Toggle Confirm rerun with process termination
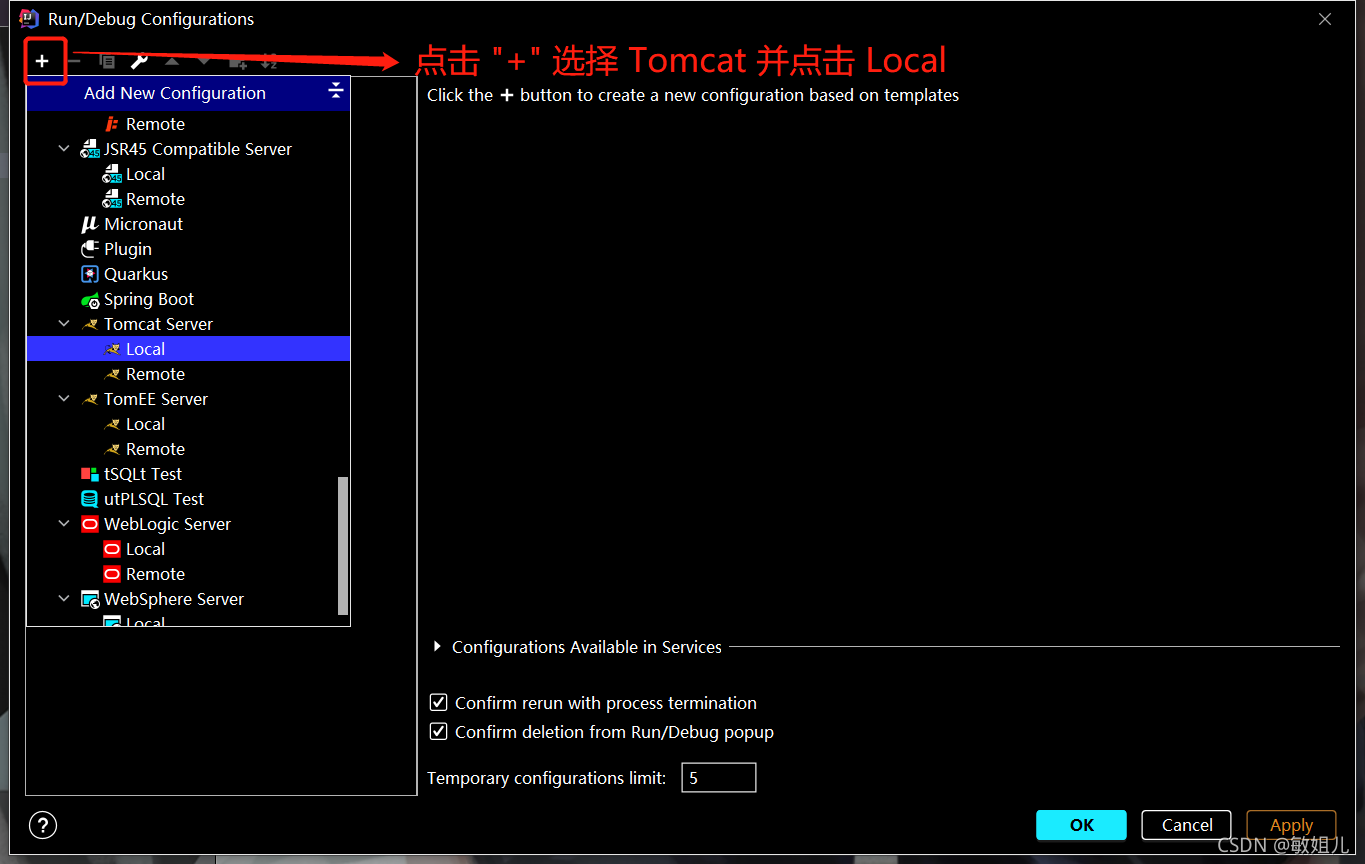 (x=438, y=703)
